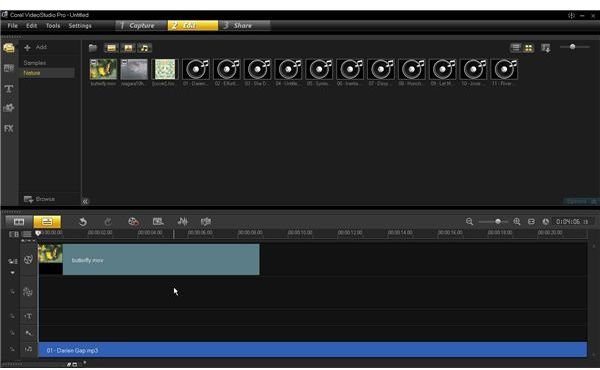Click the timeline Zoom in magnifier
Viewport: 600px width, 370px height.
pyautogui.click(x=517, y=222)
